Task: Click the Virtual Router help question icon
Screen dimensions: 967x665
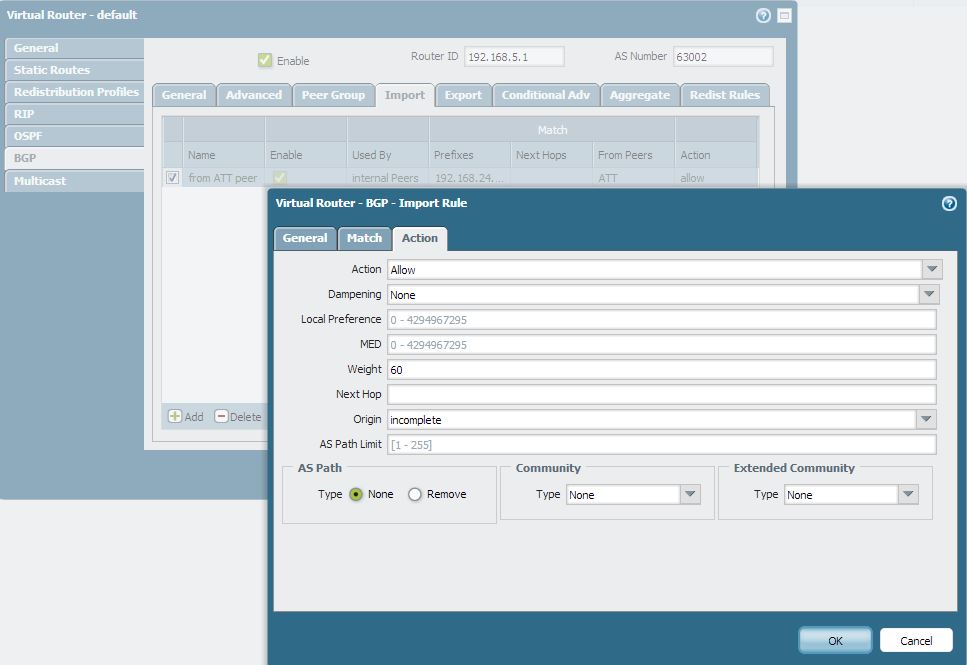Action: pyautogui.click(x=763, y=16)
